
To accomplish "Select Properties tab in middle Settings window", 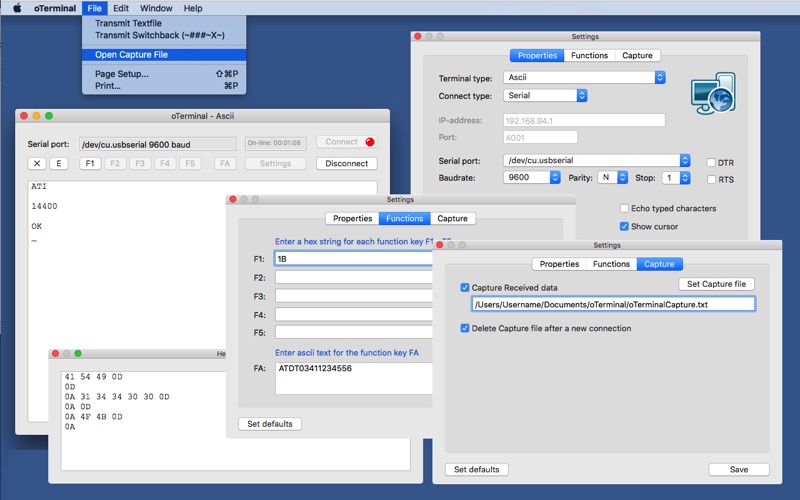I will (x=353, y=218).
